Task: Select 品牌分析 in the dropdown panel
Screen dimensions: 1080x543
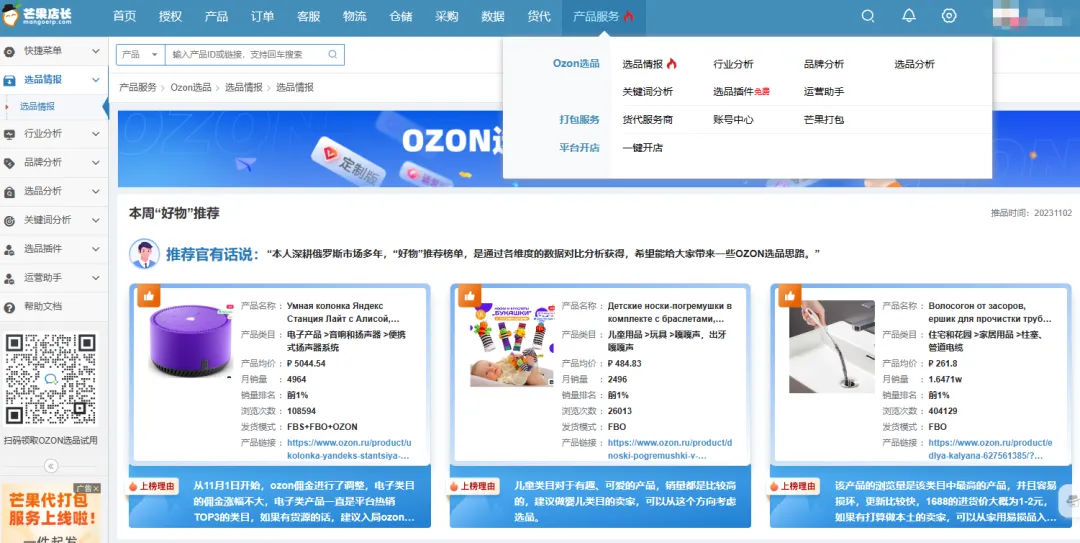Action: [x=824, y=64]
